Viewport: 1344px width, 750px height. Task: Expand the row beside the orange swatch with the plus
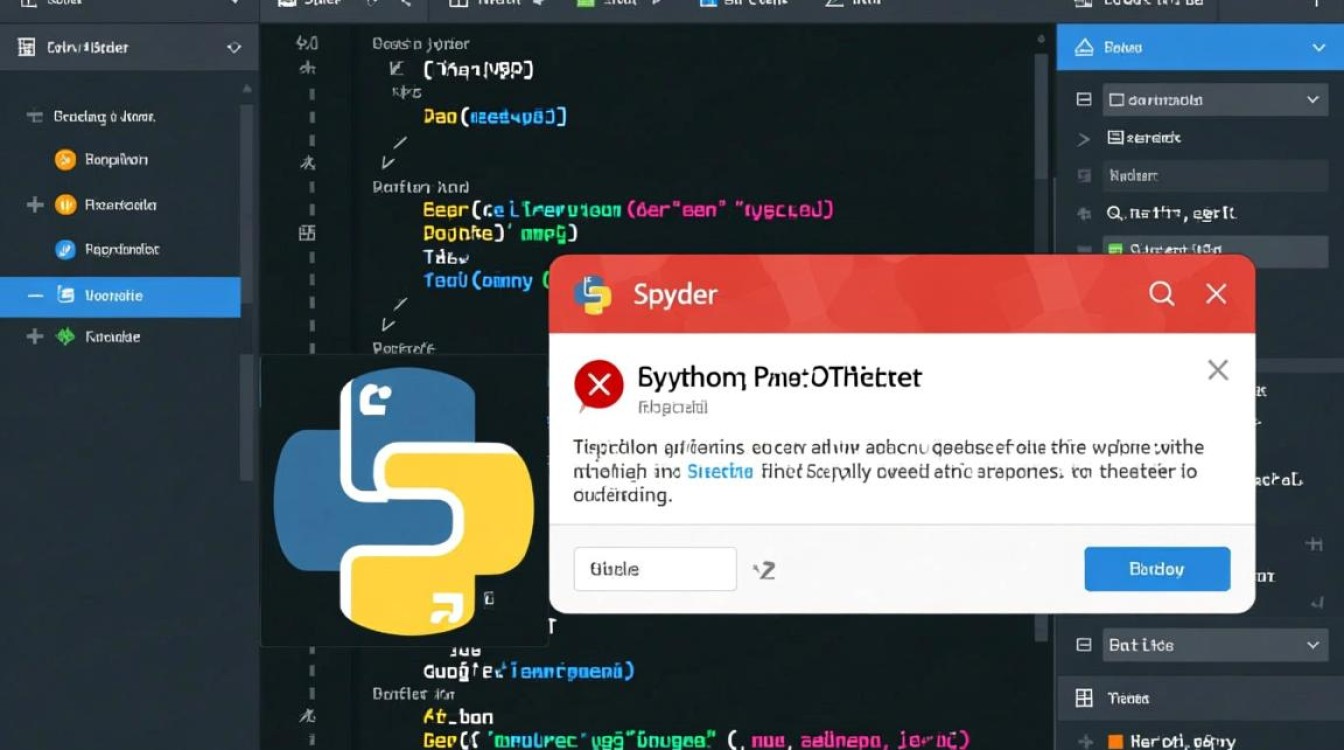(x=1085, y=742)
